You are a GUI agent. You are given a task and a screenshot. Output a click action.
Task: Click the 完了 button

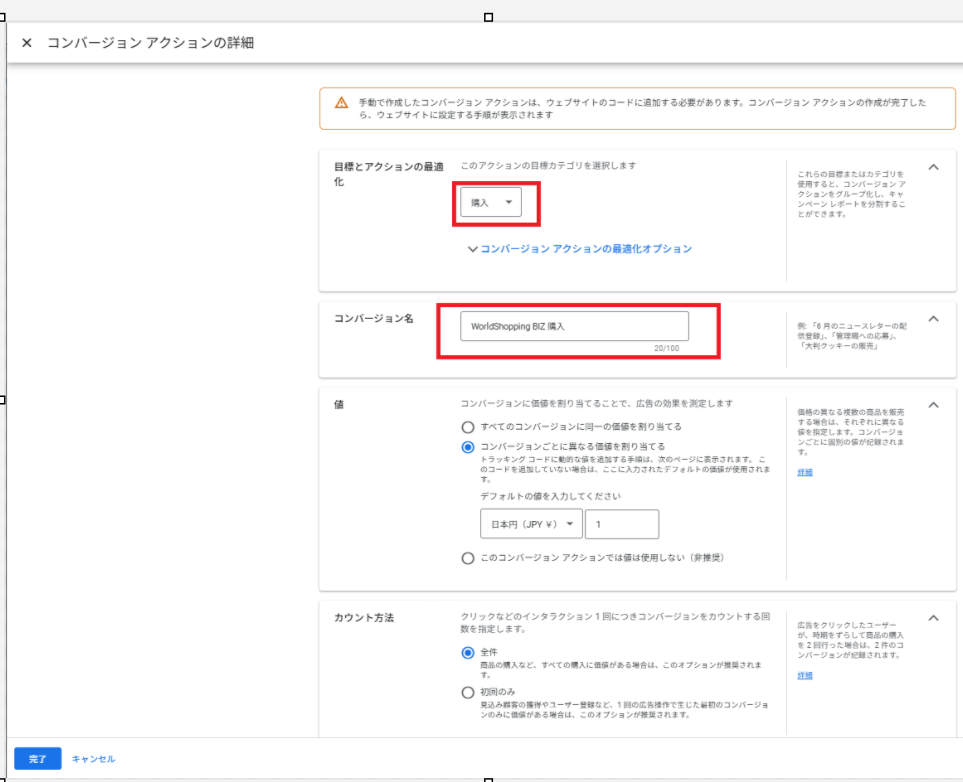(37, 759)
